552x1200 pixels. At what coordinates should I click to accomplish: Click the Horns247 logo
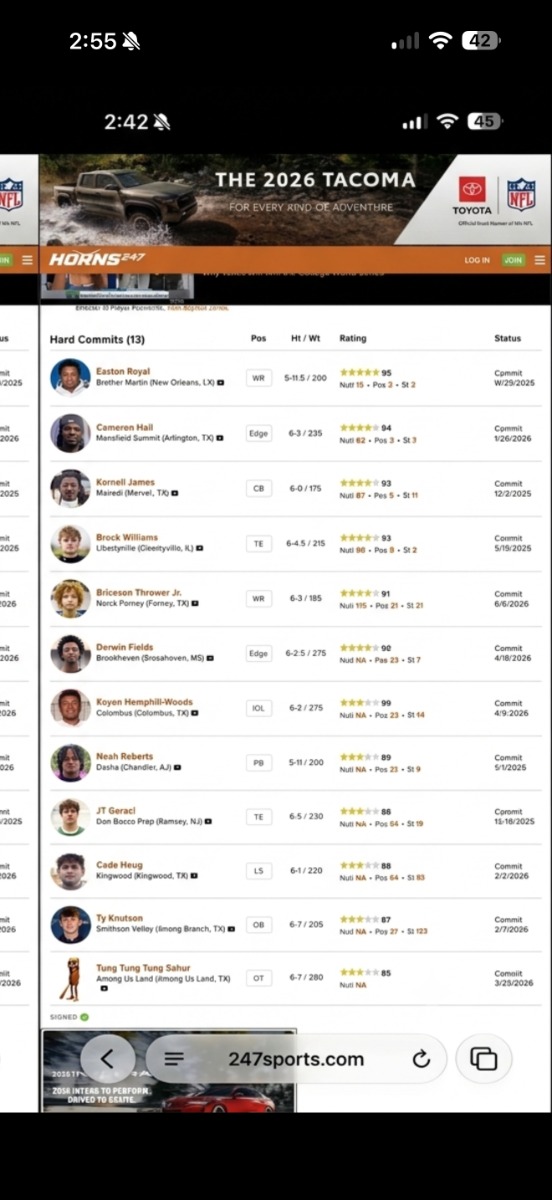click(x=98, y=260)
